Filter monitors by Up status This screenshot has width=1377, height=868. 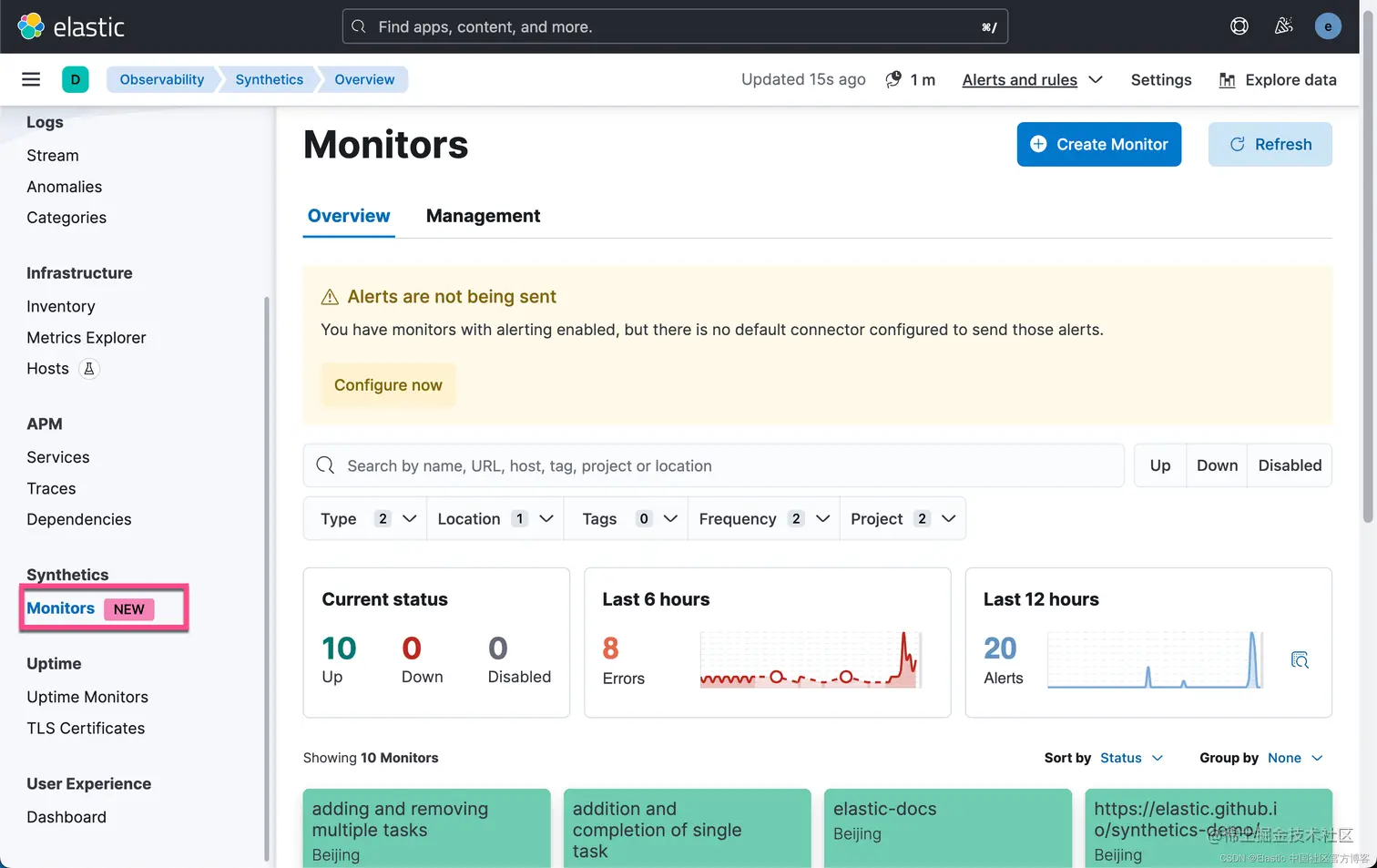[x=1160, y=465]
